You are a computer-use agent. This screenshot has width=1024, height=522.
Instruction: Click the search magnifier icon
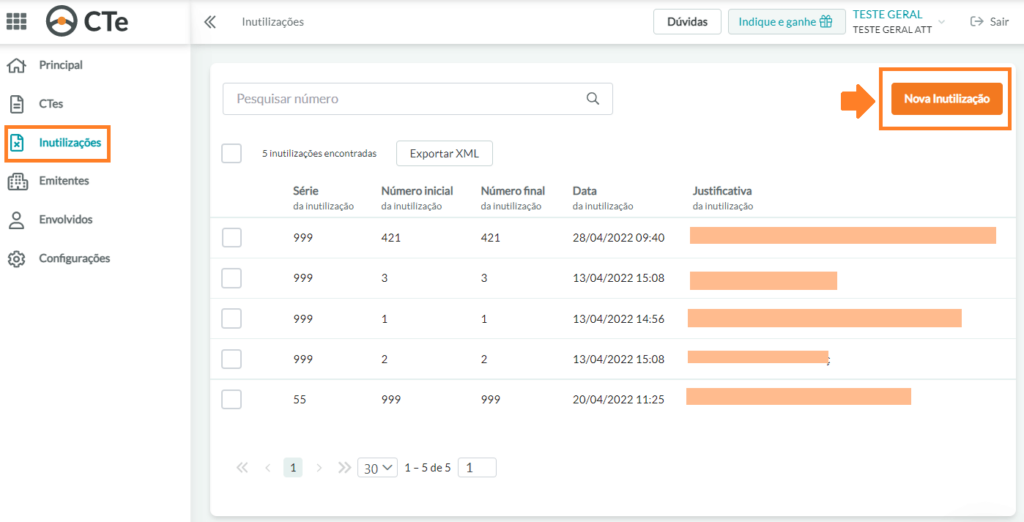point(592,99)
